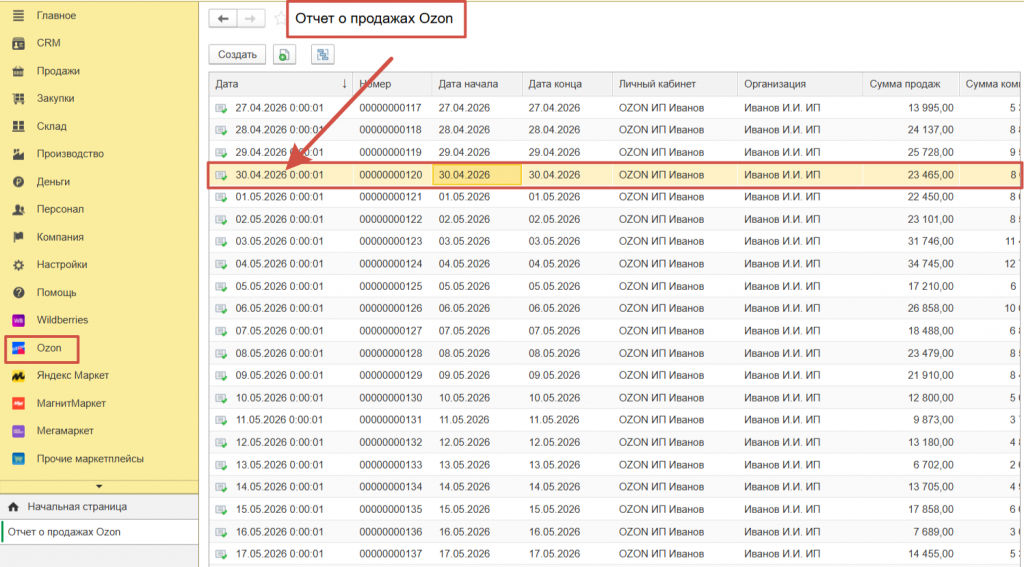Click the Дата начала cell 30.04.2026
Screen dimensions: 1024x567
click(x=477, y=175)
